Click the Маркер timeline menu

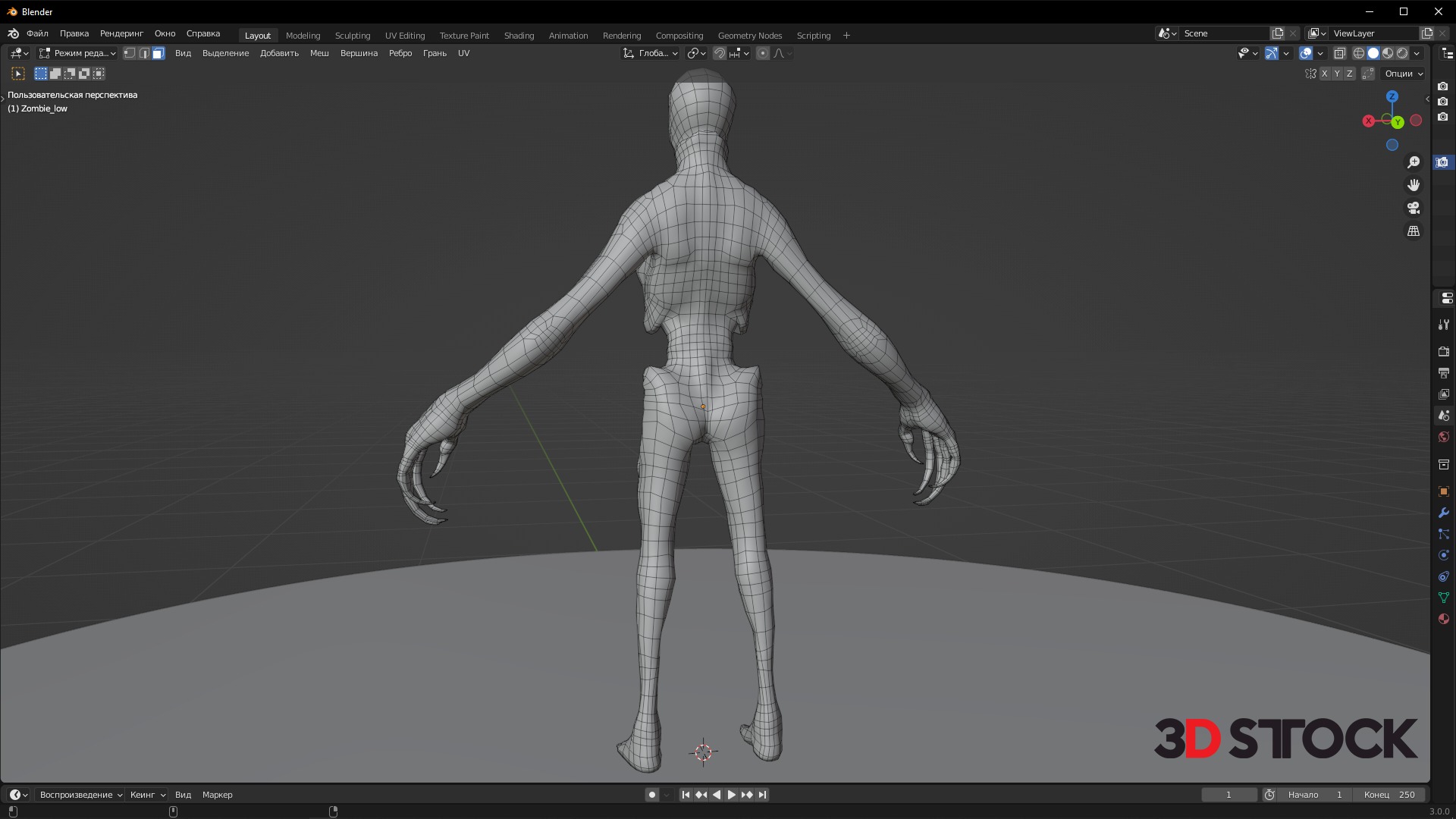(217, 795)
